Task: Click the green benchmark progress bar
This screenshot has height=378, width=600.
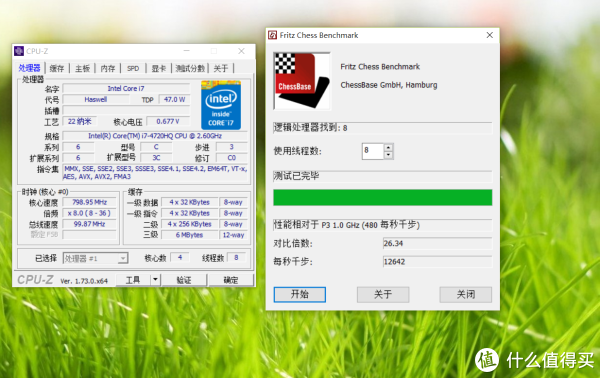Action: pyautogui.click(x=383, y=197)
